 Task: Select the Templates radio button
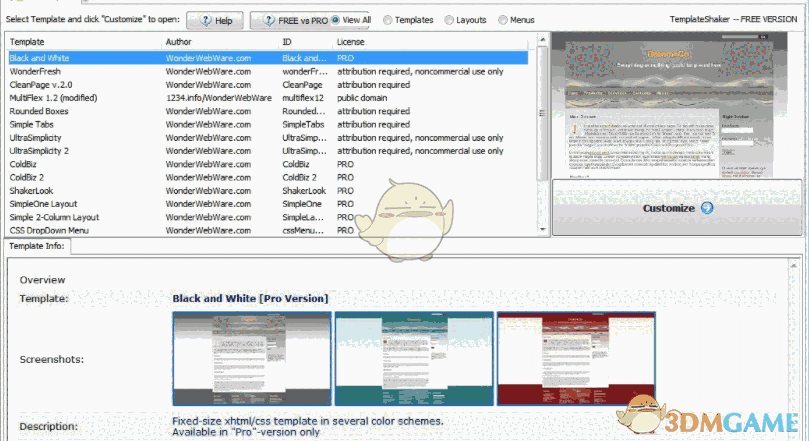point(388,20)
